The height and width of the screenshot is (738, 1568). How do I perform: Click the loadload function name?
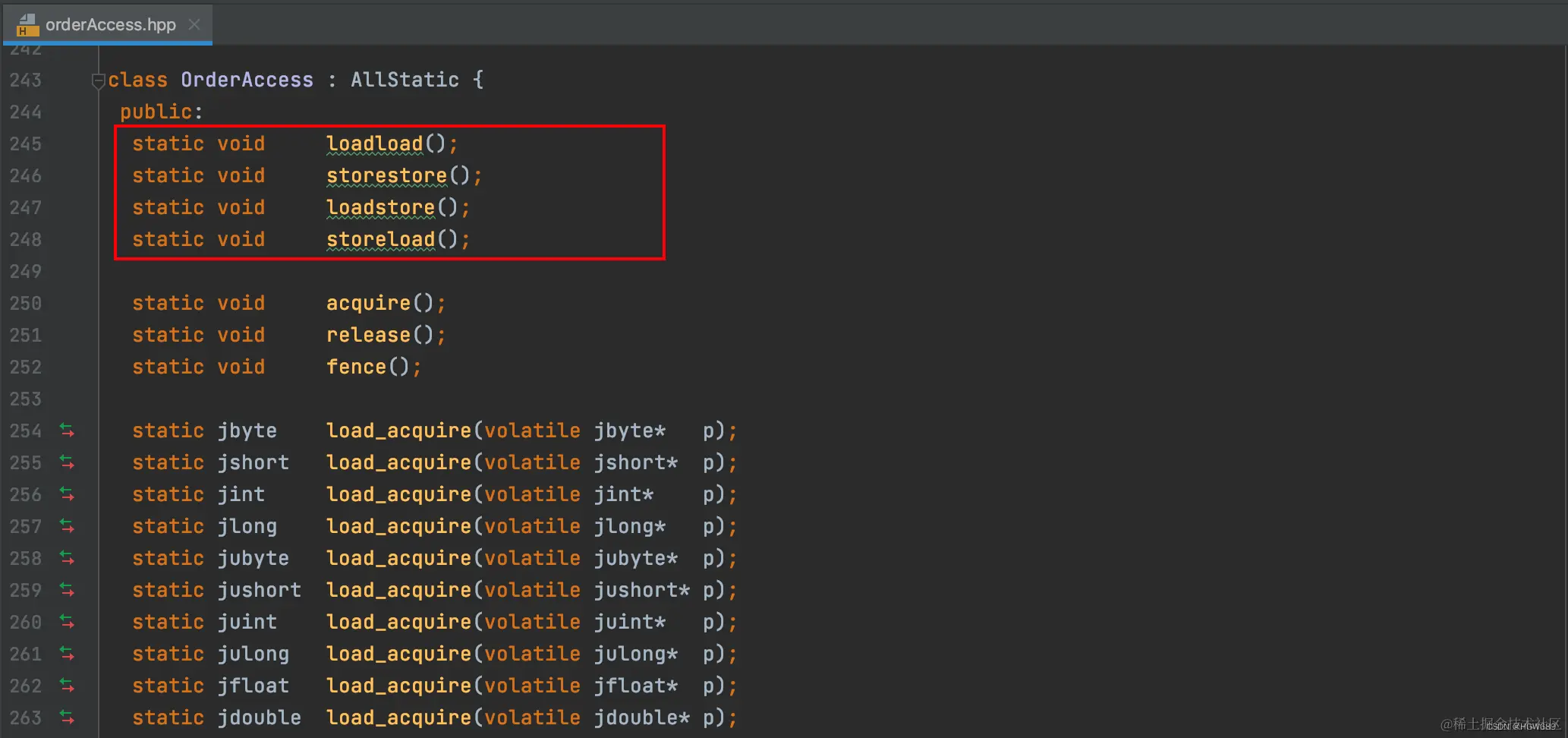click(375, 143)
